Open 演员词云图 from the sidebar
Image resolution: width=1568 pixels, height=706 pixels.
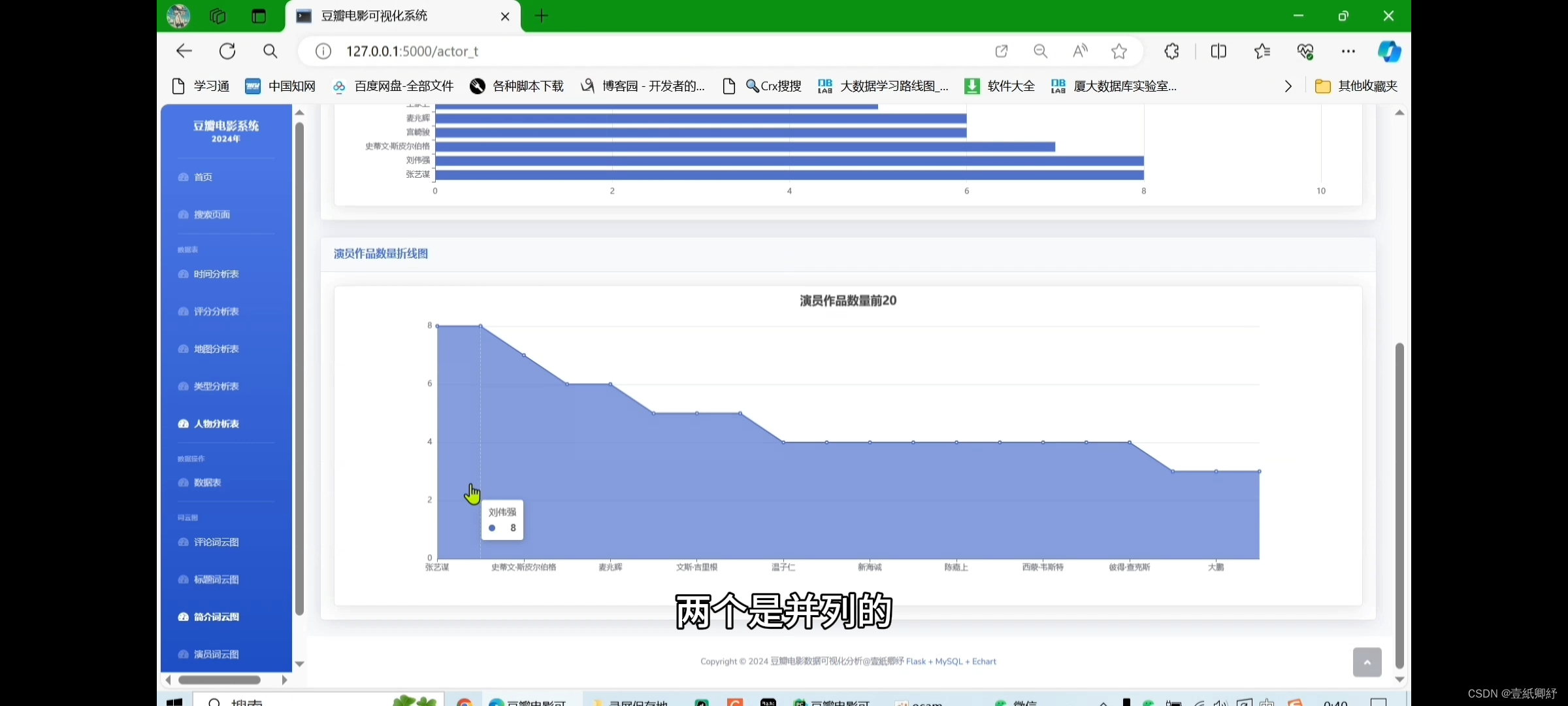click(x=216, y=654)
